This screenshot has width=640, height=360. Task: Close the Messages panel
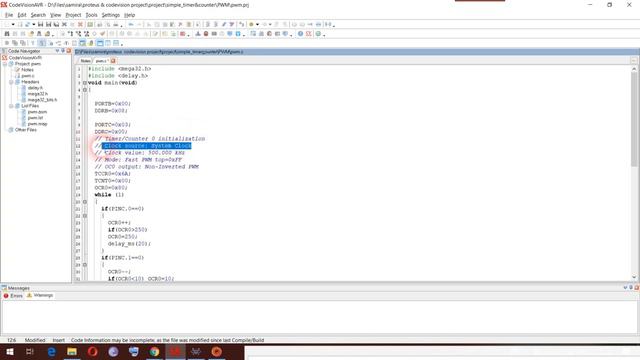[636, 288]
